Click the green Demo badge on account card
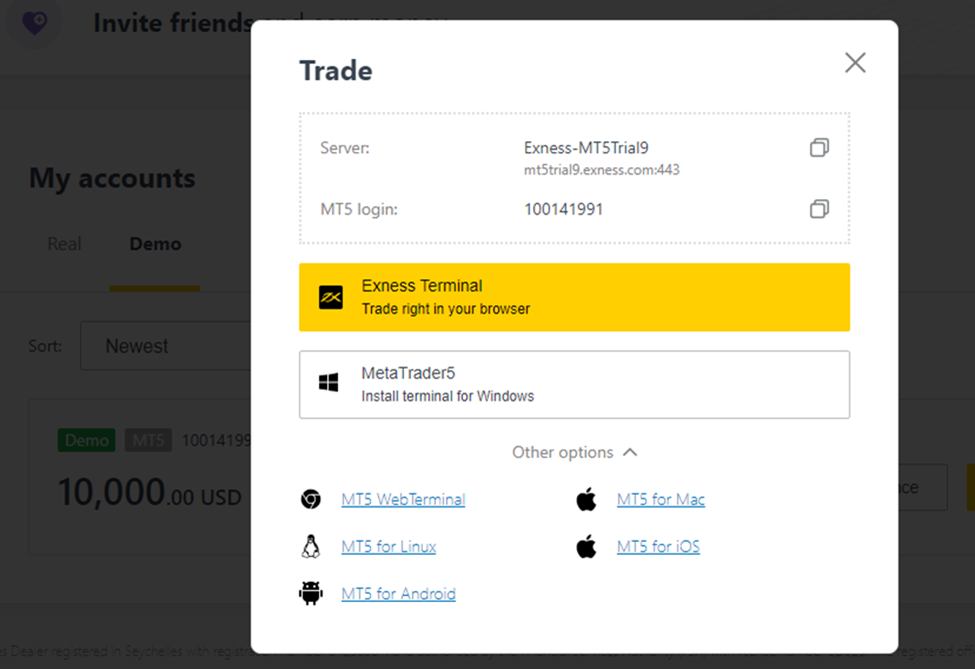 86,440
